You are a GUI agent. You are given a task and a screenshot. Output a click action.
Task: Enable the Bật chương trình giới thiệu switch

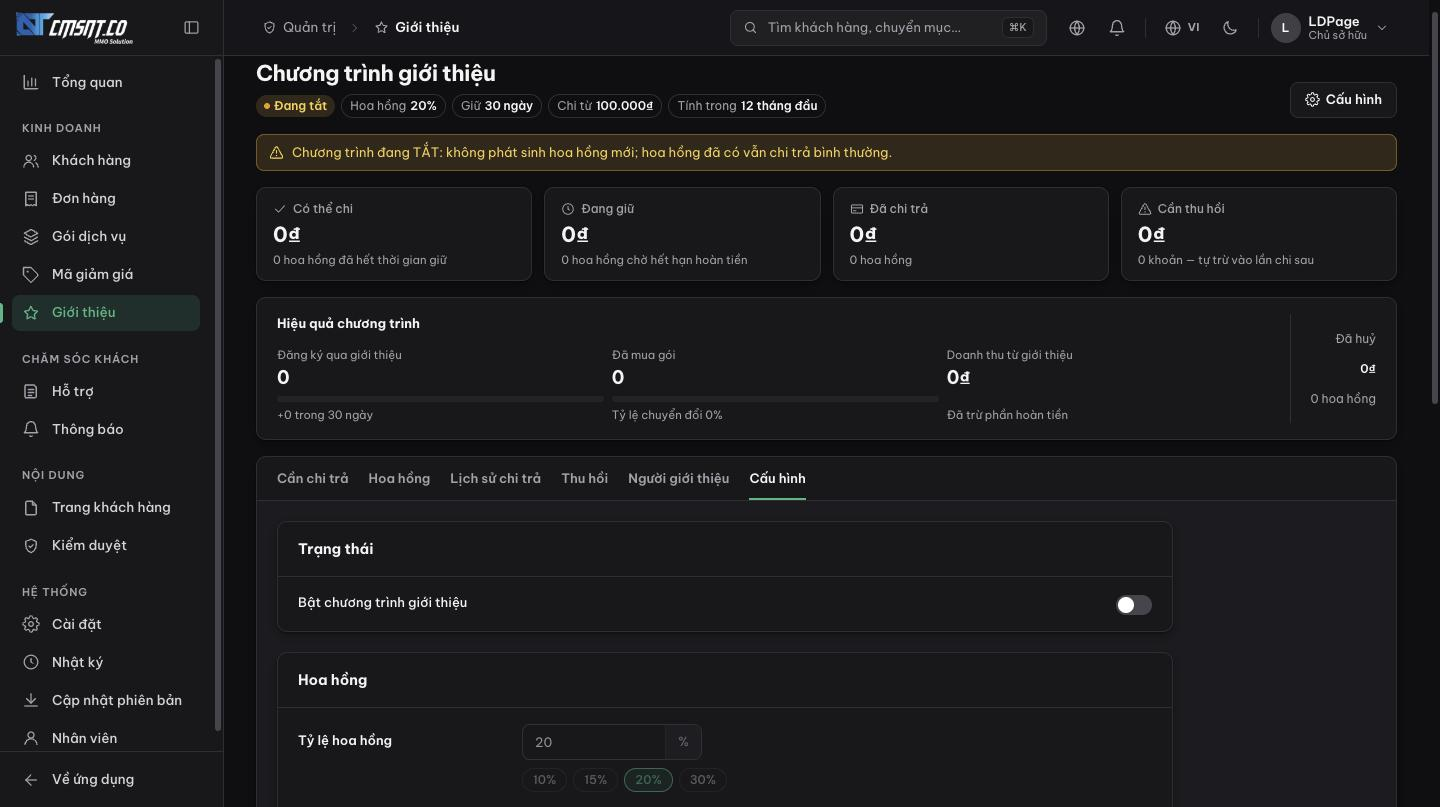pos(1134,605)
